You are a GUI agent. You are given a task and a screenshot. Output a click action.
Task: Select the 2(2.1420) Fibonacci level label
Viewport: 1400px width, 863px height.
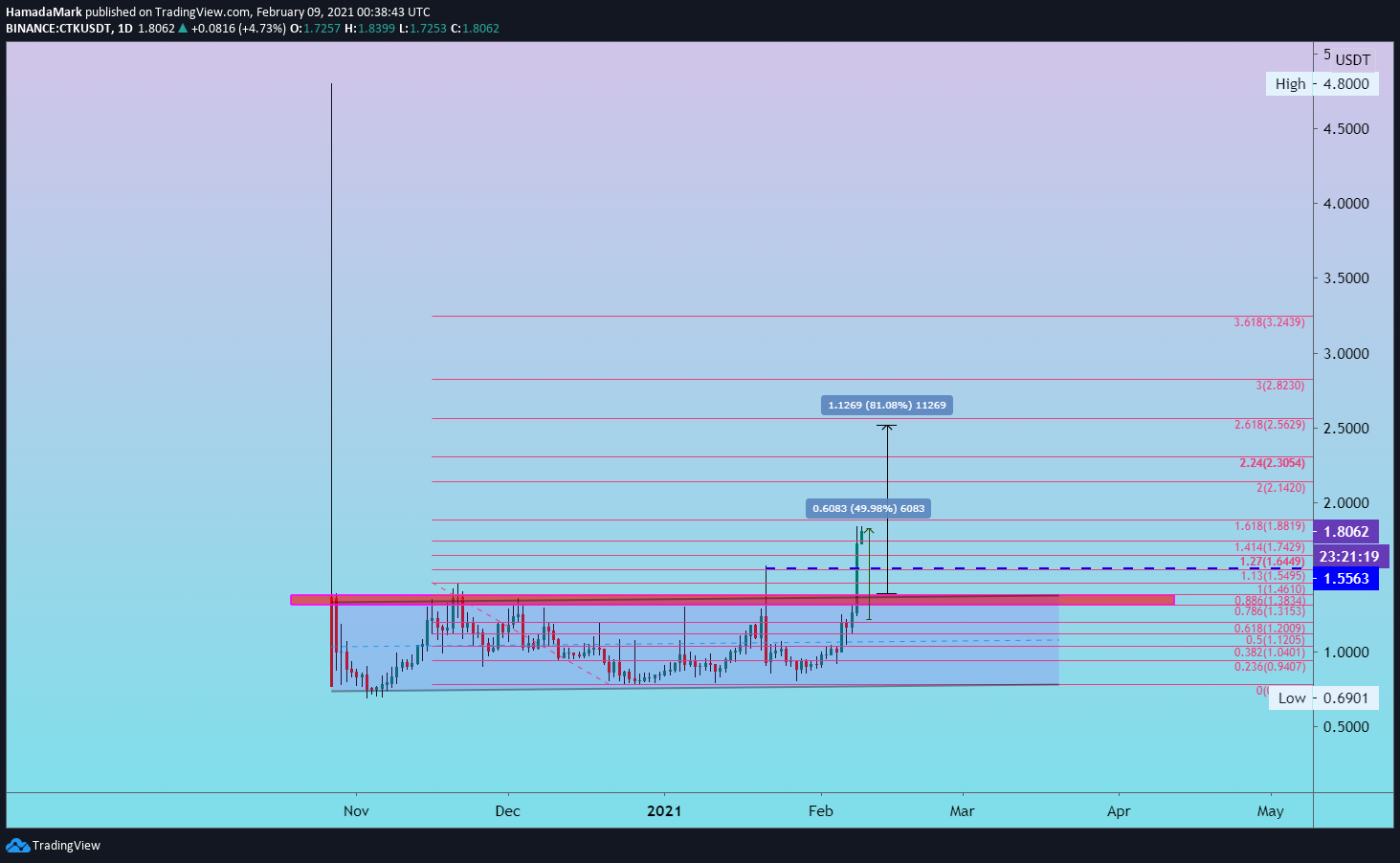click(x=1280, y=488)
